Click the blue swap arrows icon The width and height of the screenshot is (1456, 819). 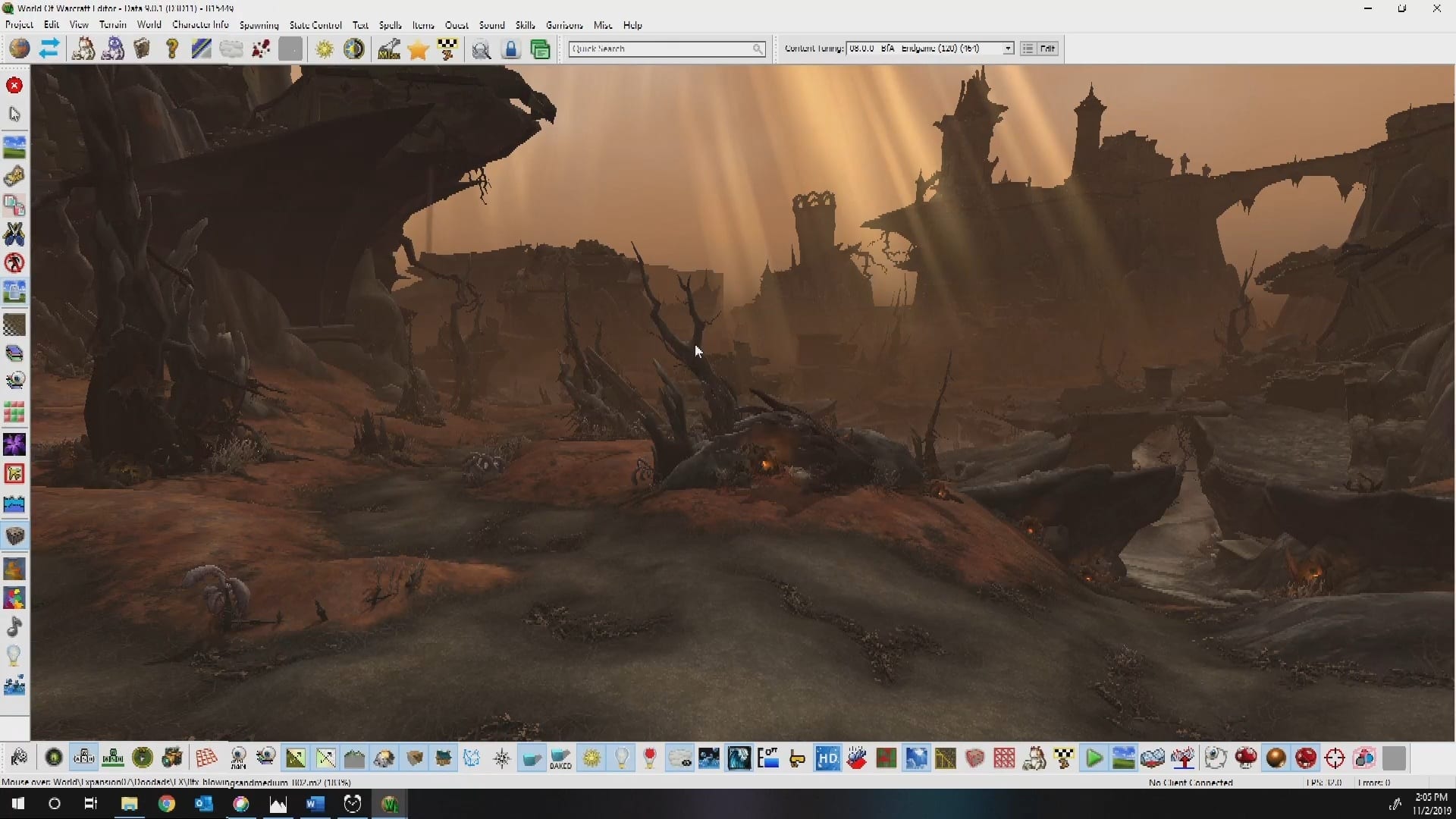pyautogui.click(x=49, y=49)
